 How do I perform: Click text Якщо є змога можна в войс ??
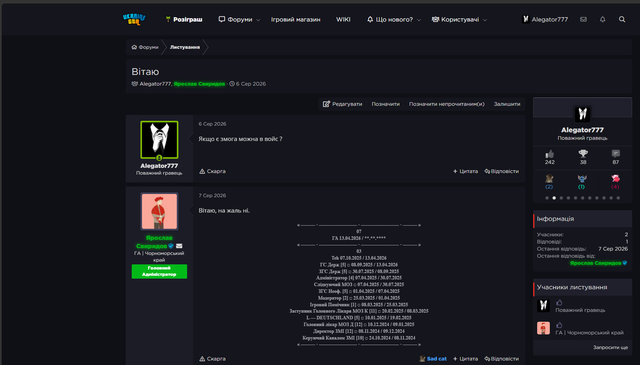tap(240, 139)
